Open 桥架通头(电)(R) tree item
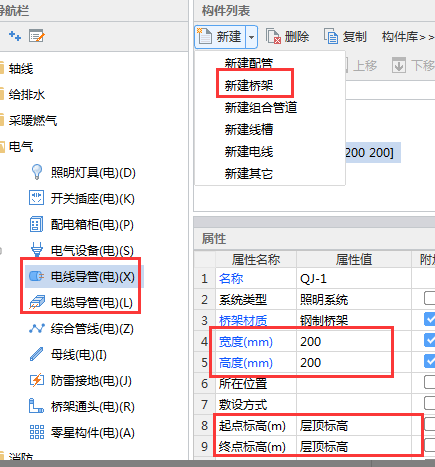435x467 pixels. point(92,407)
